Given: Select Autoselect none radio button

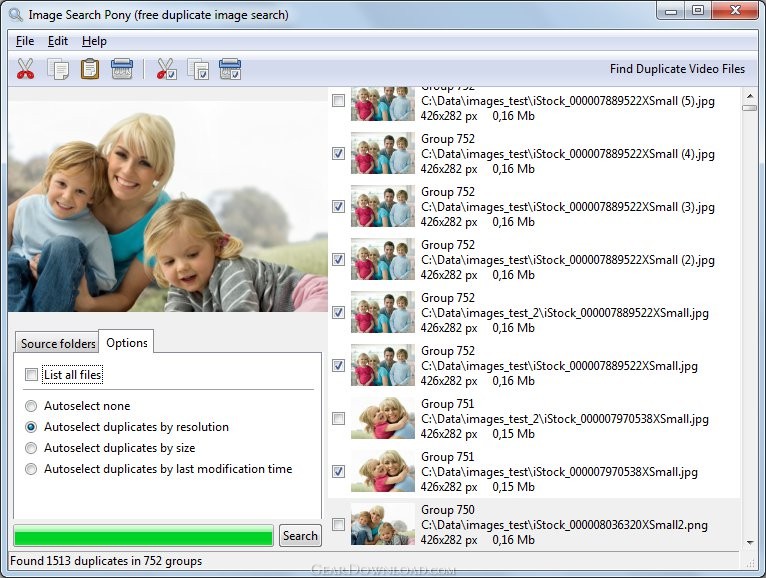Looking at the screenshot, I should (x=31, y=406).
